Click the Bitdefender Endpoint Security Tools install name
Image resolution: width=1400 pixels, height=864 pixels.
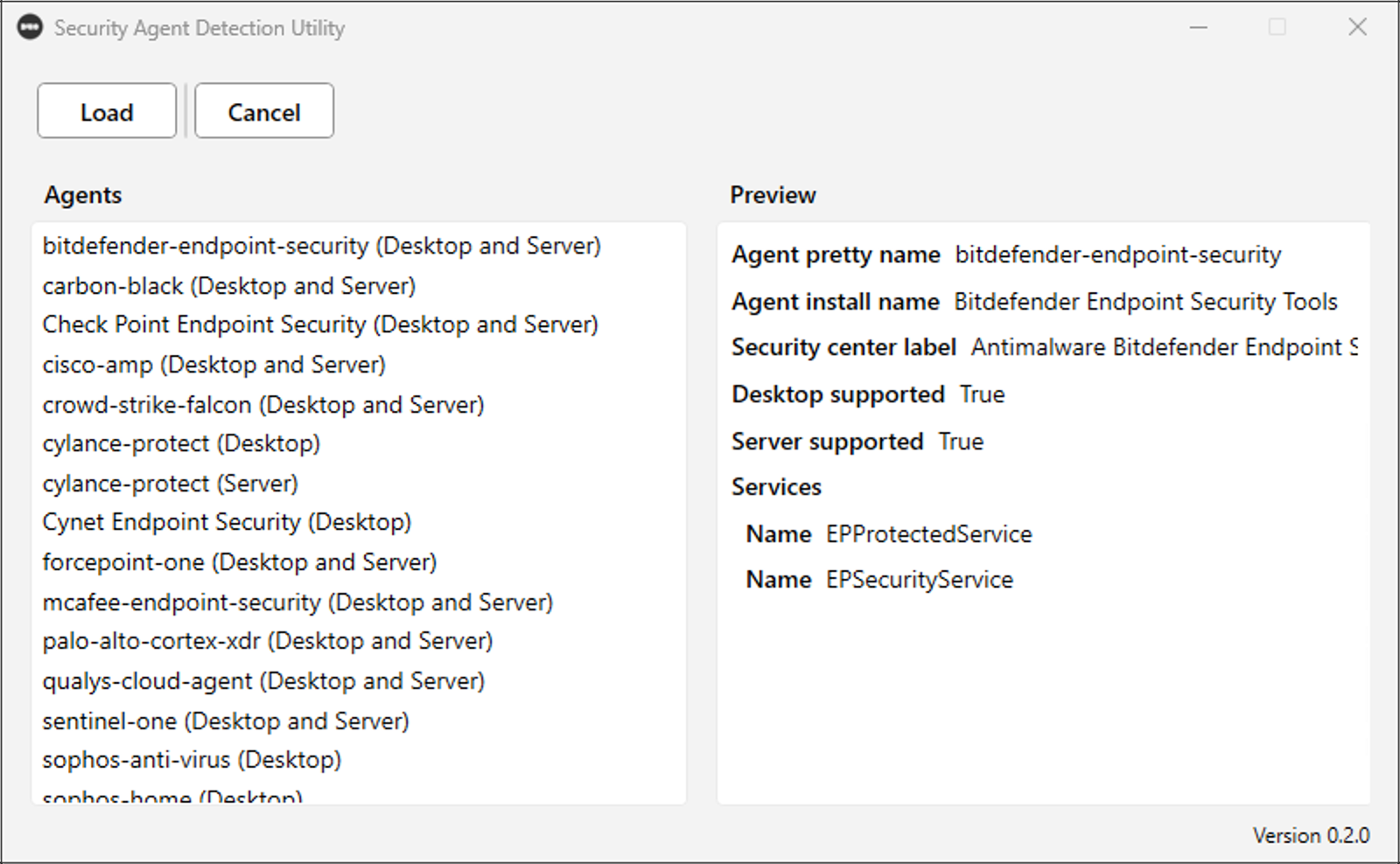[x=1146, y=302]
